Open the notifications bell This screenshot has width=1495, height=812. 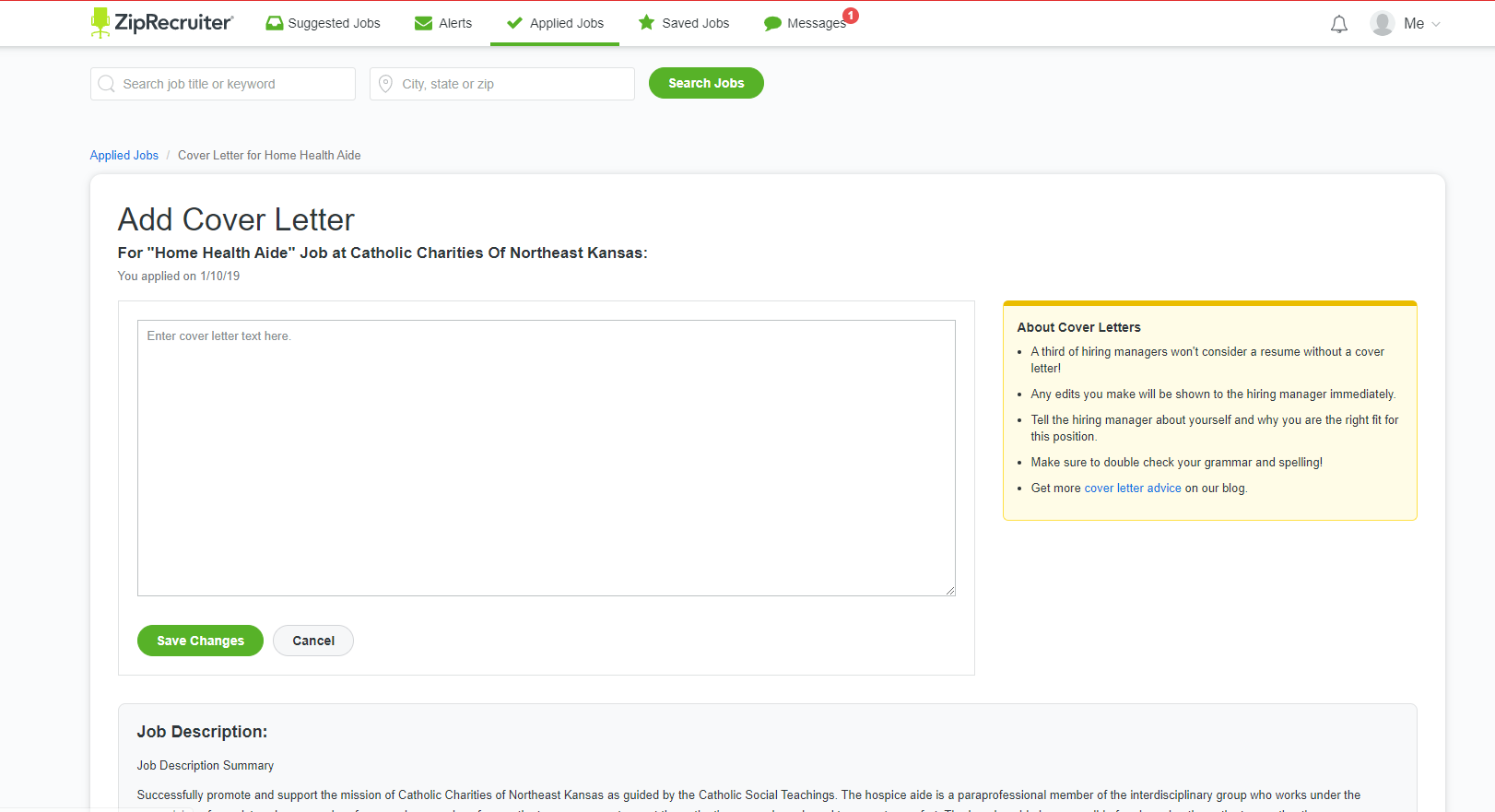(x=1338, y=24)
